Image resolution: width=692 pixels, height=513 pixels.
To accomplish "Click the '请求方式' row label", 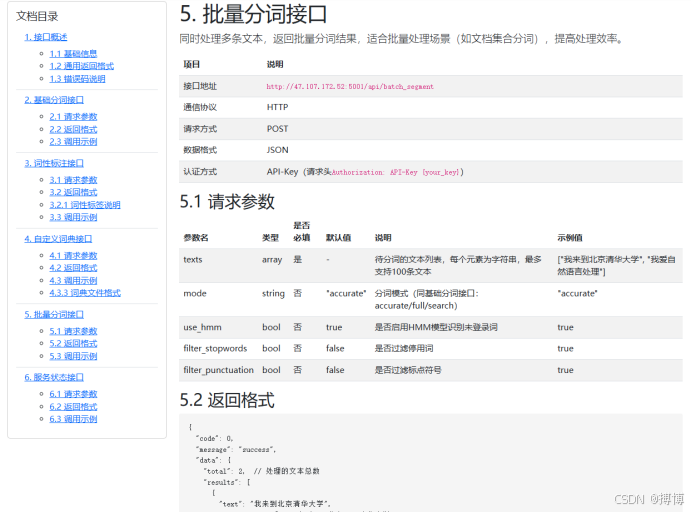I will click(x=200, y=129).
